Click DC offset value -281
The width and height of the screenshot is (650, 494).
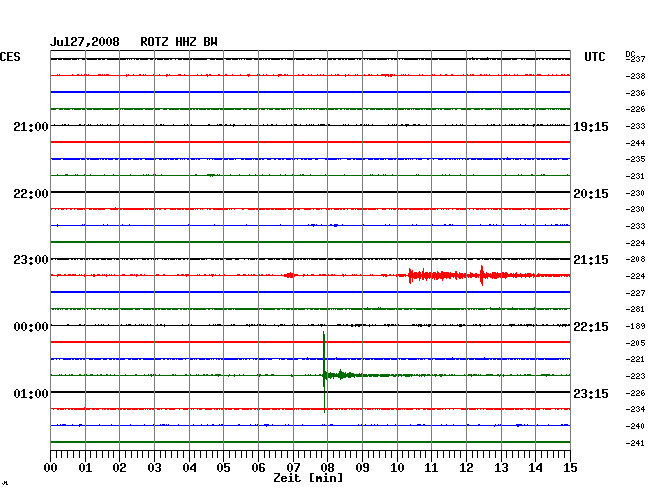[x=635, y=309]
